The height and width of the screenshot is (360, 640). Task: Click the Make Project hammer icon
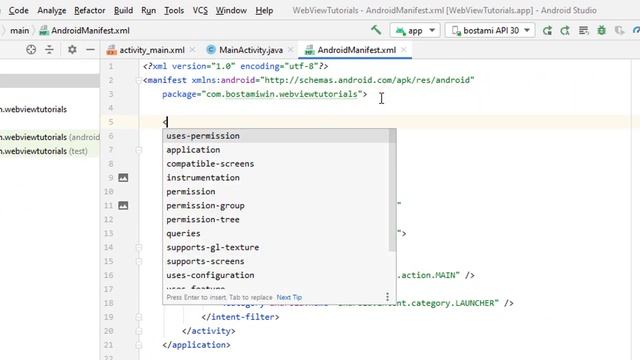coord(376,30)
